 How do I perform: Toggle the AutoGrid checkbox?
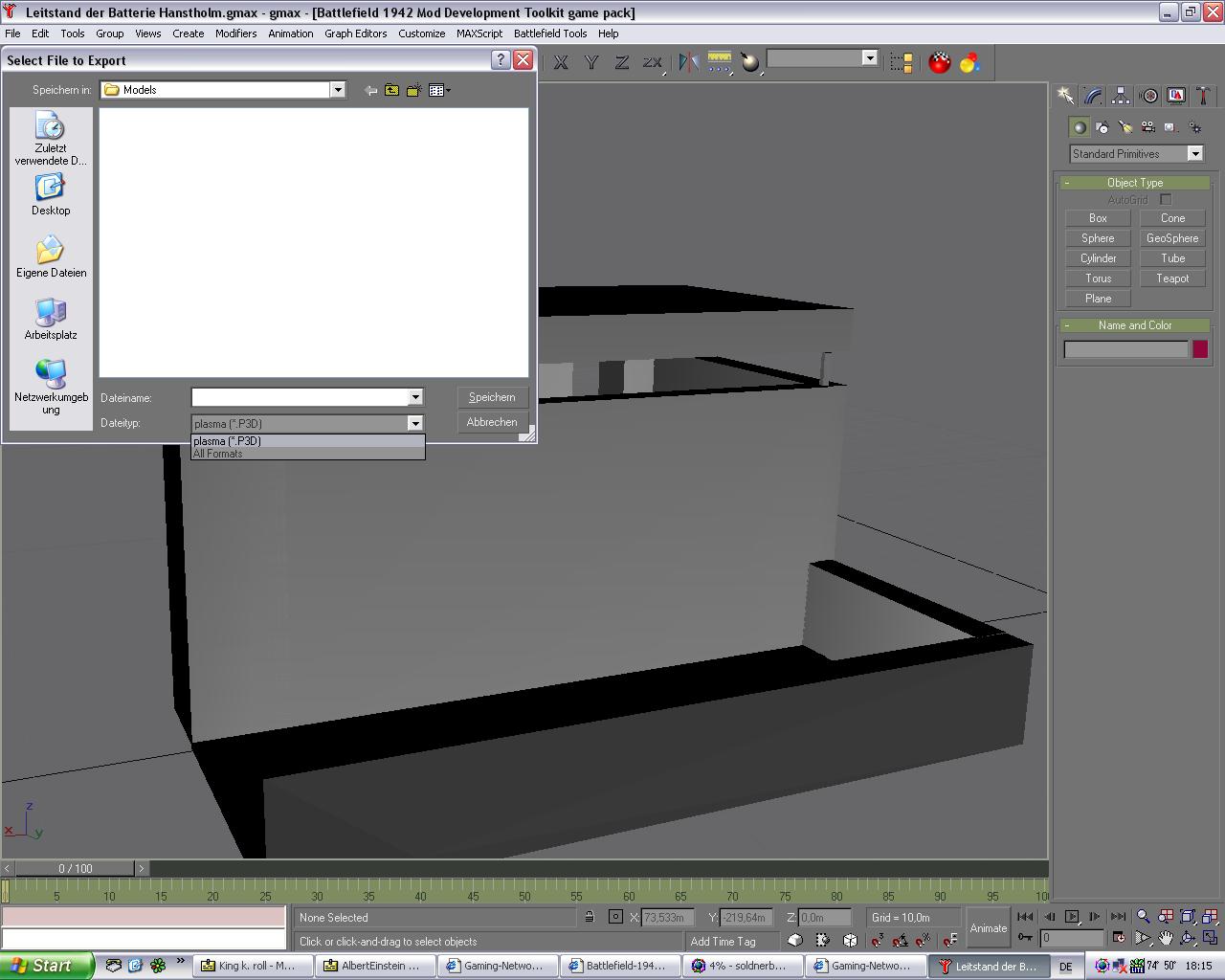tap(1166, 199)
